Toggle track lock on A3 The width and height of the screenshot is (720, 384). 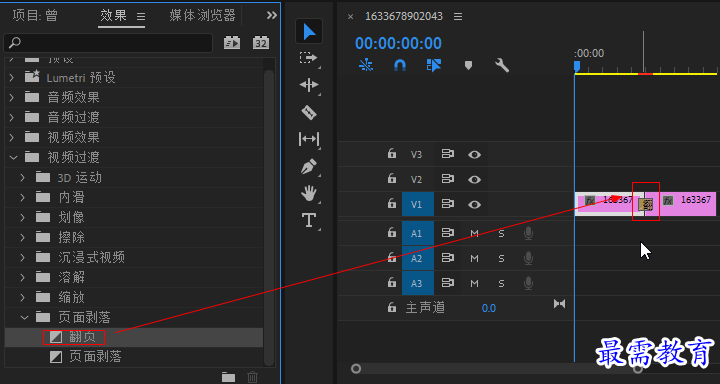[x=391, y=282]
